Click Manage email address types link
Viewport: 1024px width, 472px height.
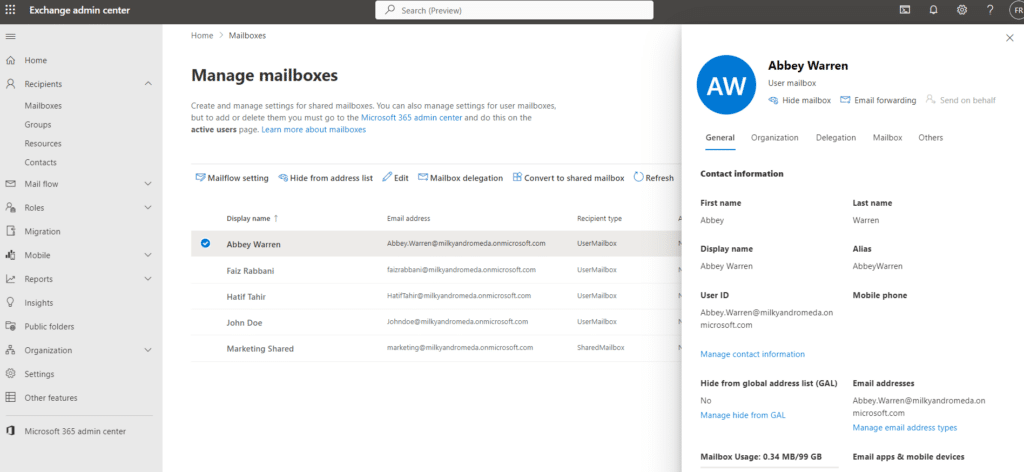904,428
